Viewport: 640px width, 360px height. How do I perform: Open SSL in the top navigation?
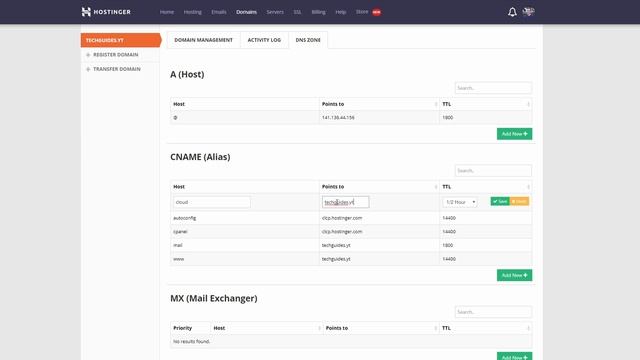pos(297,12)
